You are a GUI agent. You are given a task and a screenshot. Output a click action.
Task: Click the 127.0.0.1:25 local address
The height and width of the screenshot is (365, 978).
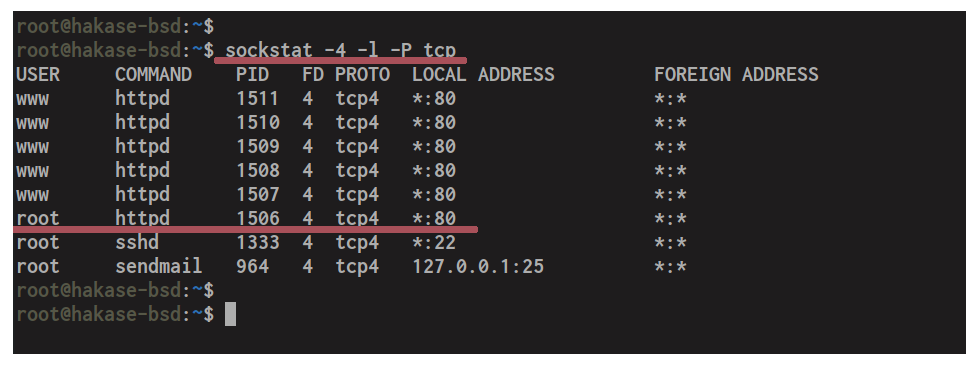click(x=478, y=267)
